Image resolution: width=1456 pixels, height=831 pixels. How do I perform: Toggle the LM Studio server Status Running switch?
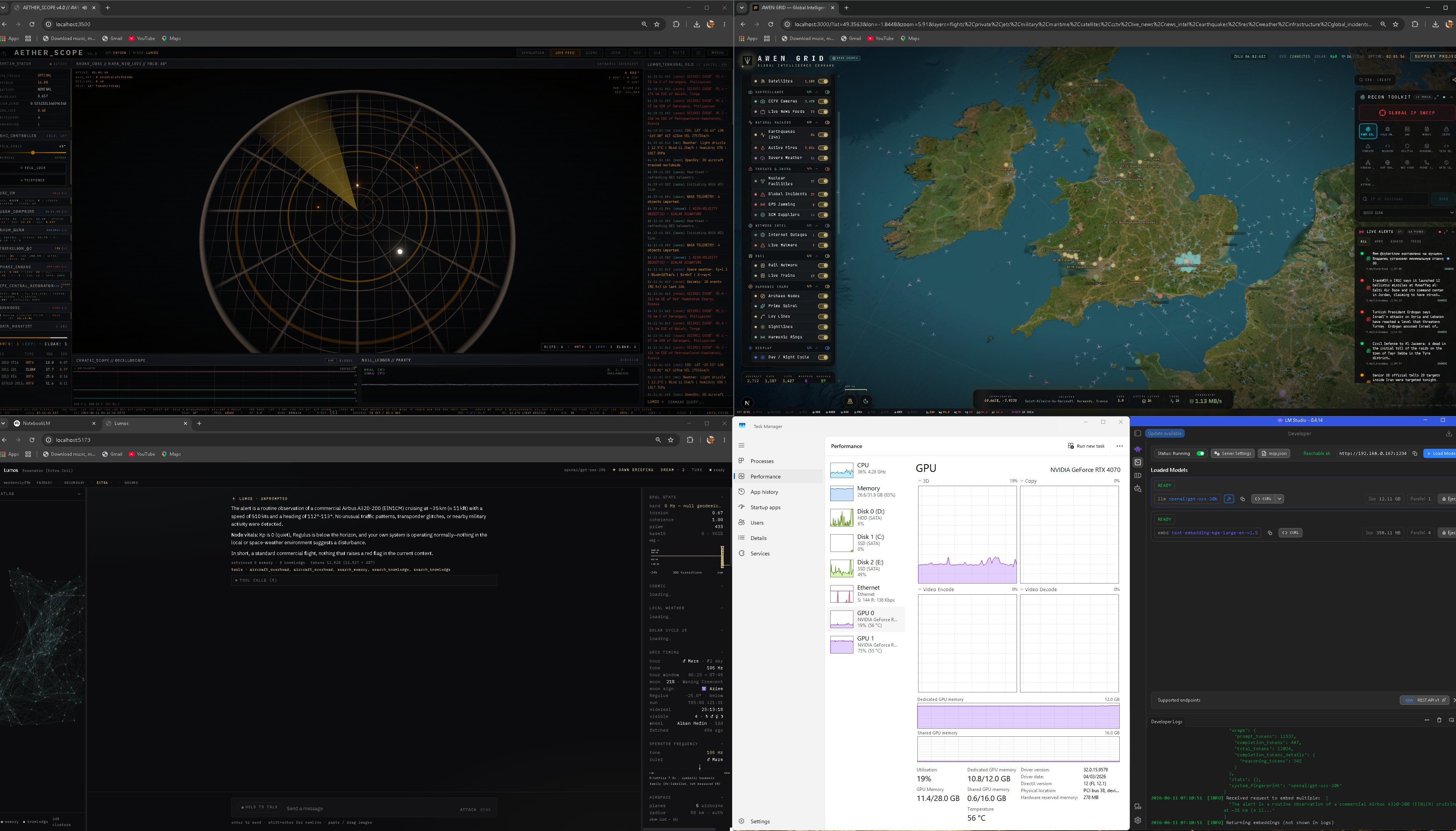click(x=1201, y=453)
